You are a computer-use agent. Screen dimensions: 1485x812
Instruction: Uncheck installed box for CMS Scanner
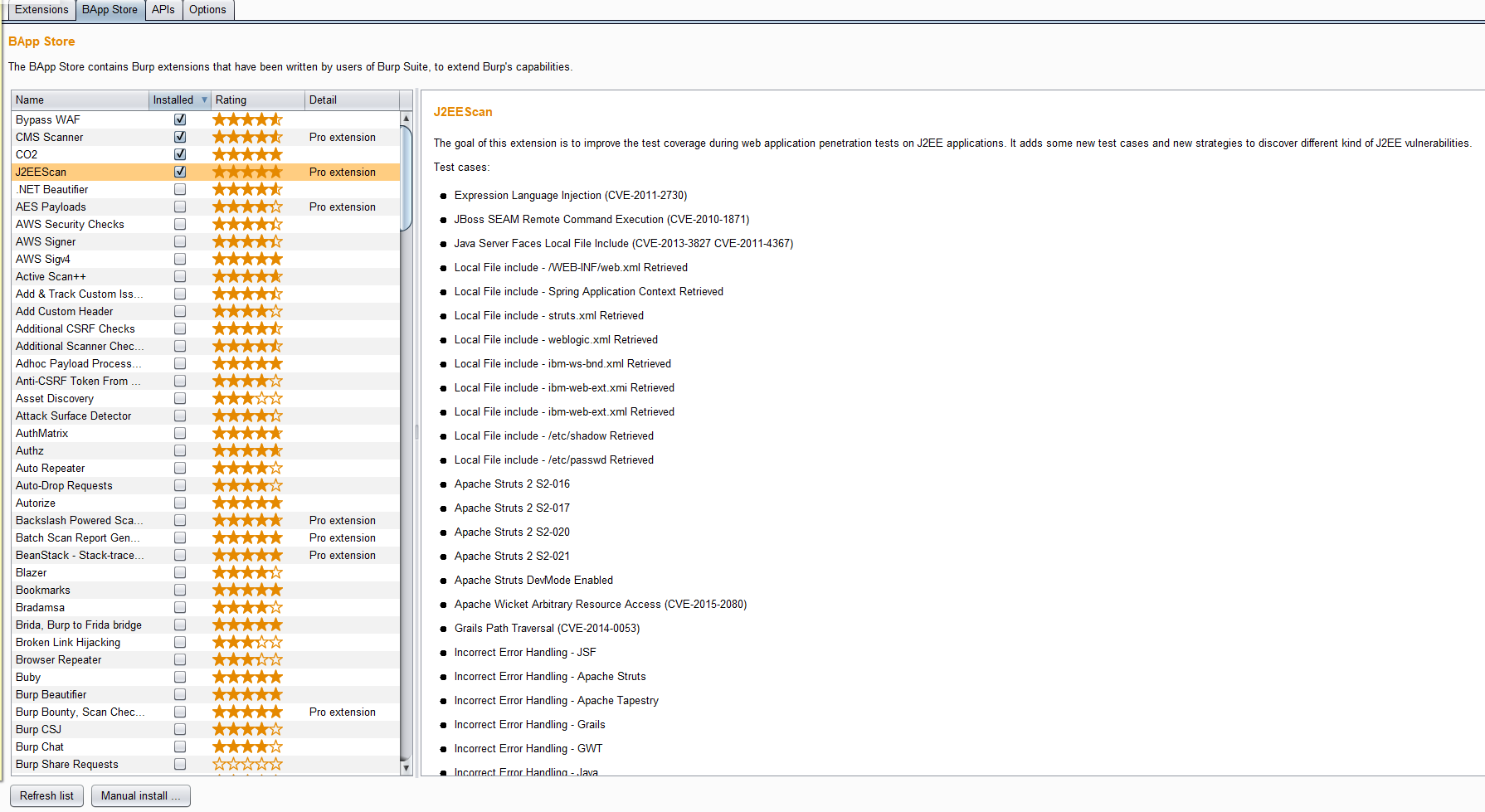pos(180,137)
